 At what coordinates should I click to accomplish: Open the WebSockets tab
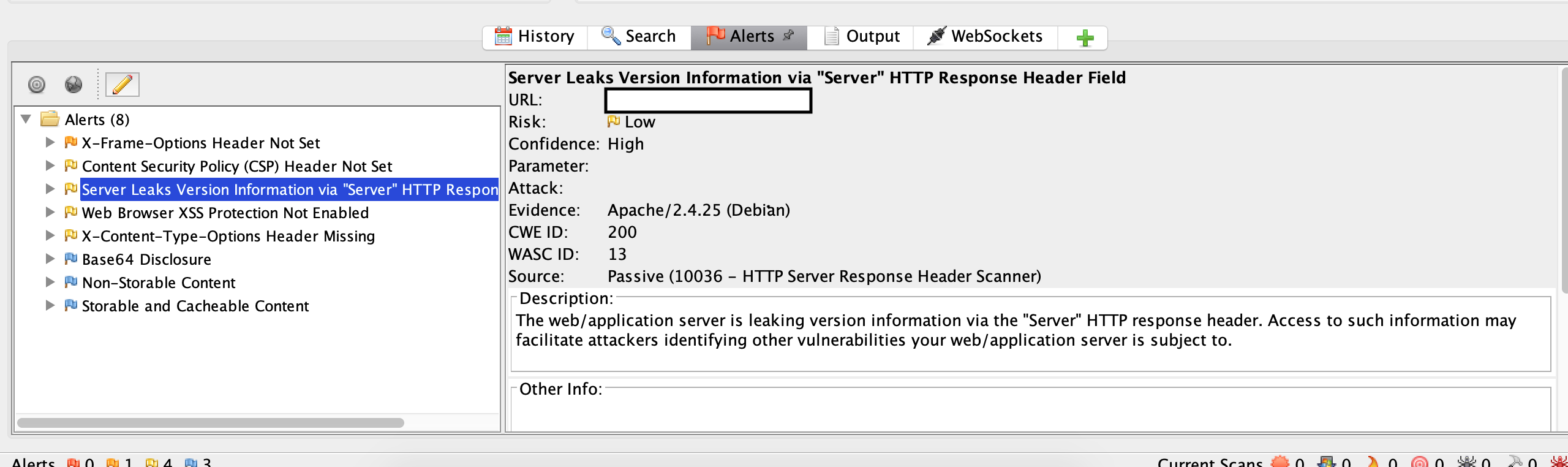[x=985, y=37]
